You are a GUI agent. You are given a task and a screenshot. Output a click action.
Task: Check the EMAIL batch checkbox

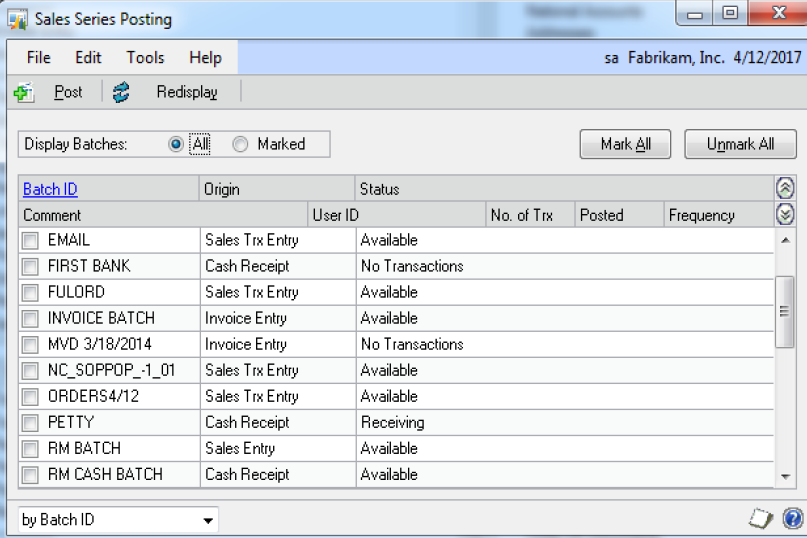[31, 241]
